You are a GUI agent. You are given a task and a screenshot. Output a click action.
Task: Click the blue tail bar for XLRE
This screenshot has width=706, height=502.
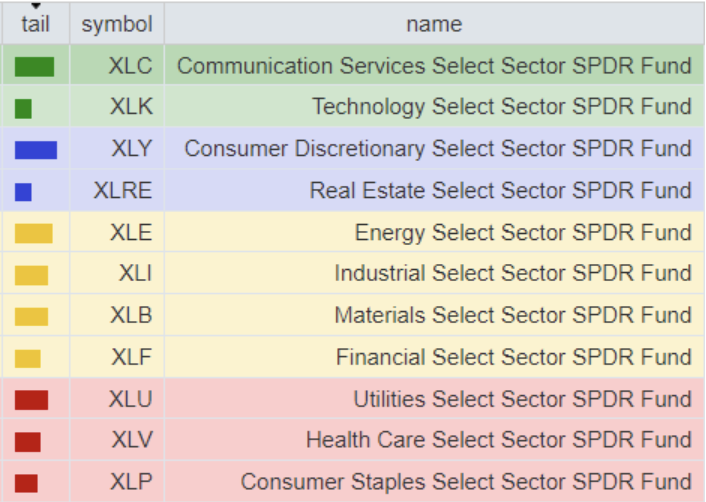(23, 191)
